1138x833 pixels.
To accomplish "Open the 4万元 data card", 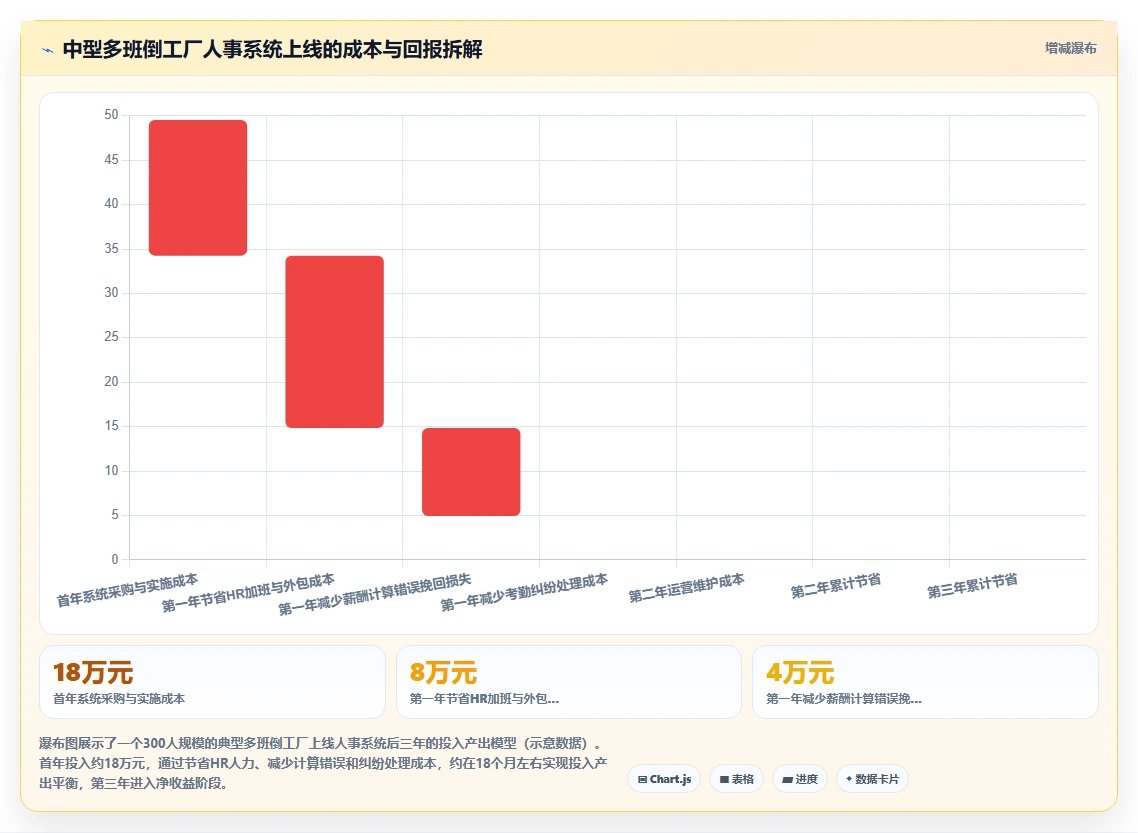I will coord(925,682).
